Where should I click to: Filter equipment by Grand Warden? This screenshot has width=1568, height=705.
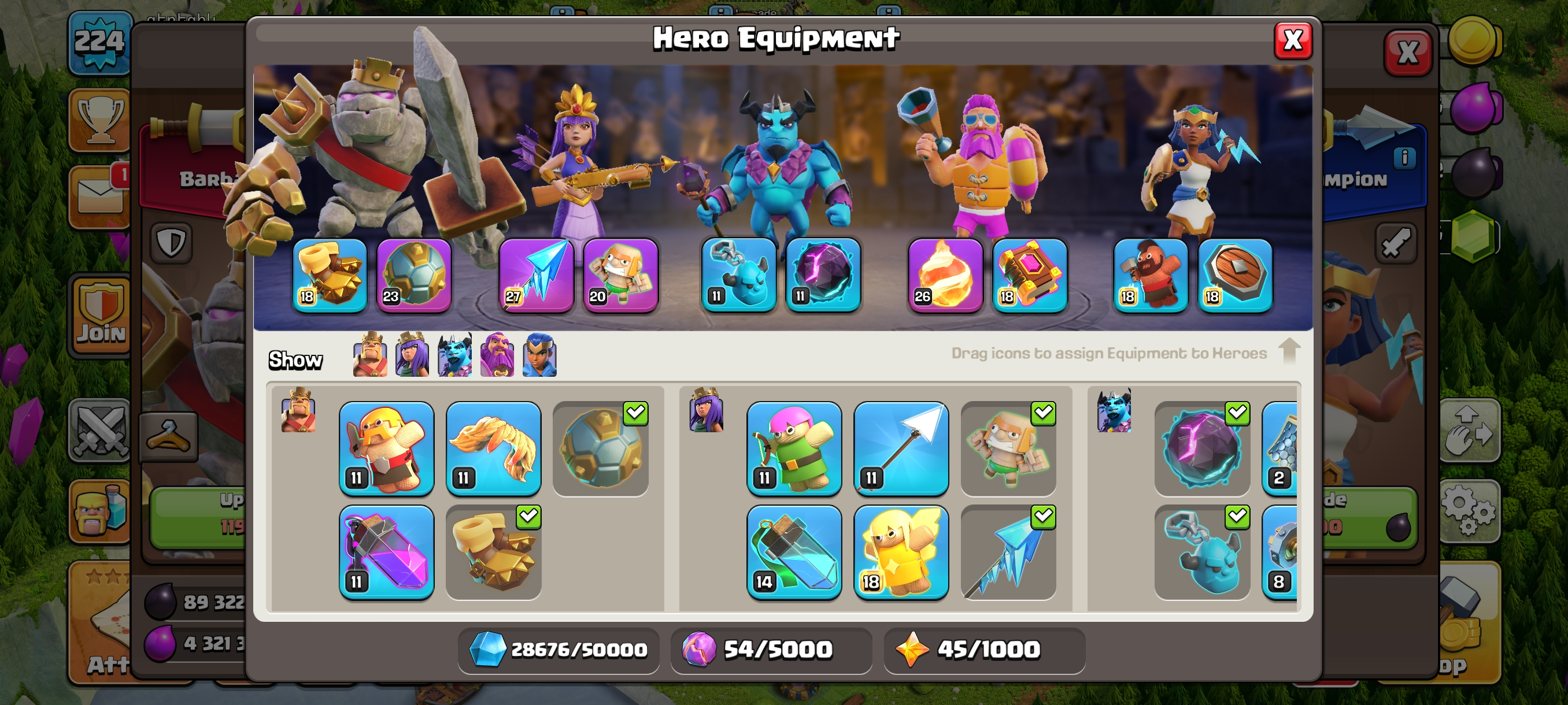click(x=497, y=355)
